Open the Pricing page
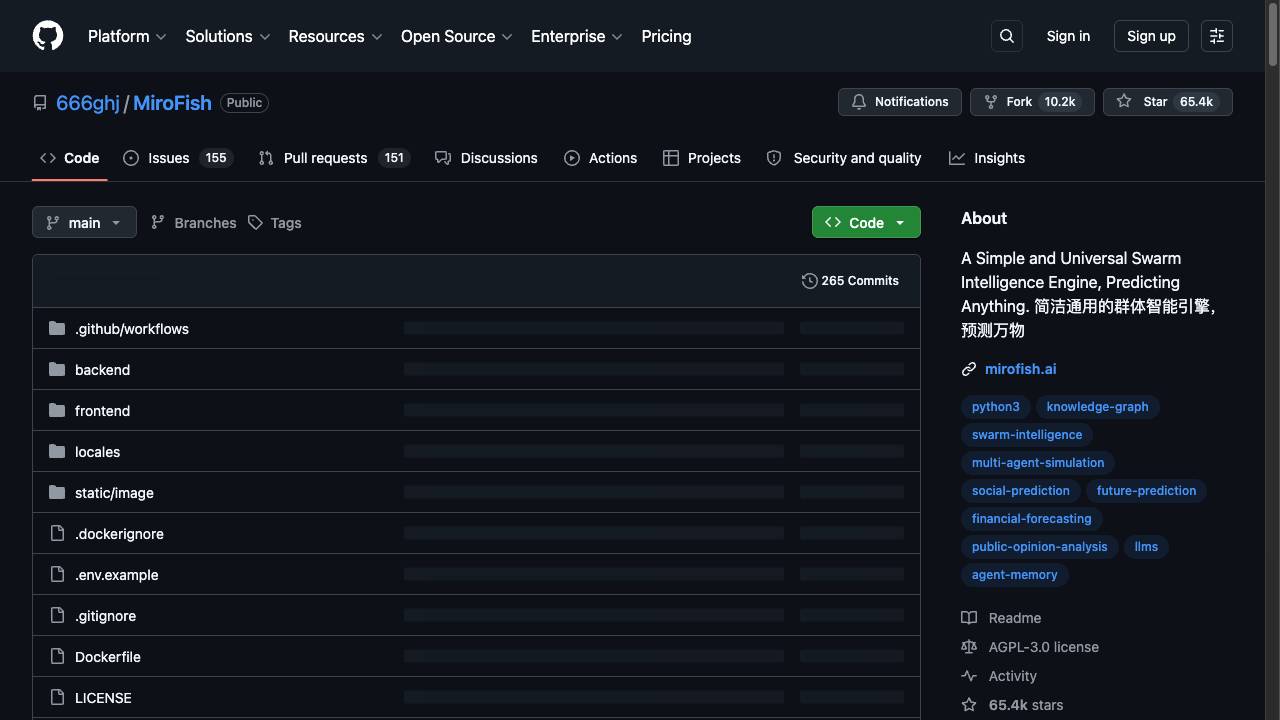This screenshot has width=1280, height=720. [666, 36]
